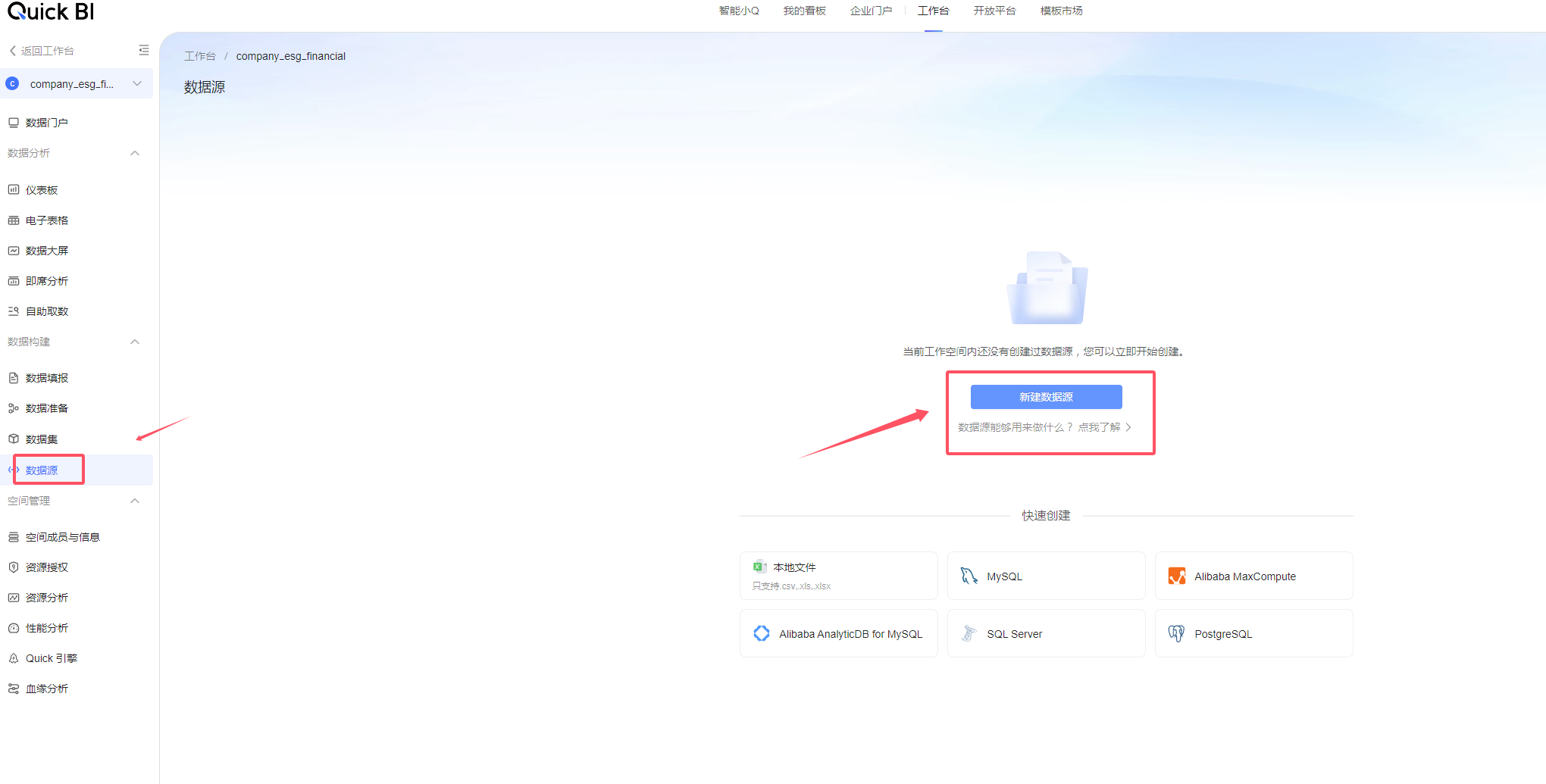This screenshot has width=1546, height=784.
Task: Click the 性能分析 gauge icon
Action: point(14,628)
